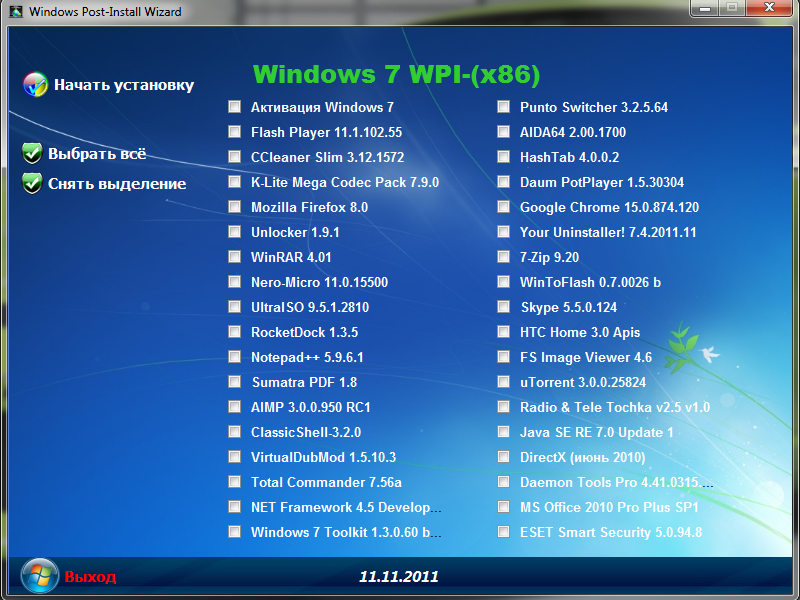Enable the Mozilla Firefox 8.0 checkbox
The height and width of the screenshot is (600, 800).
coord(234,207)
